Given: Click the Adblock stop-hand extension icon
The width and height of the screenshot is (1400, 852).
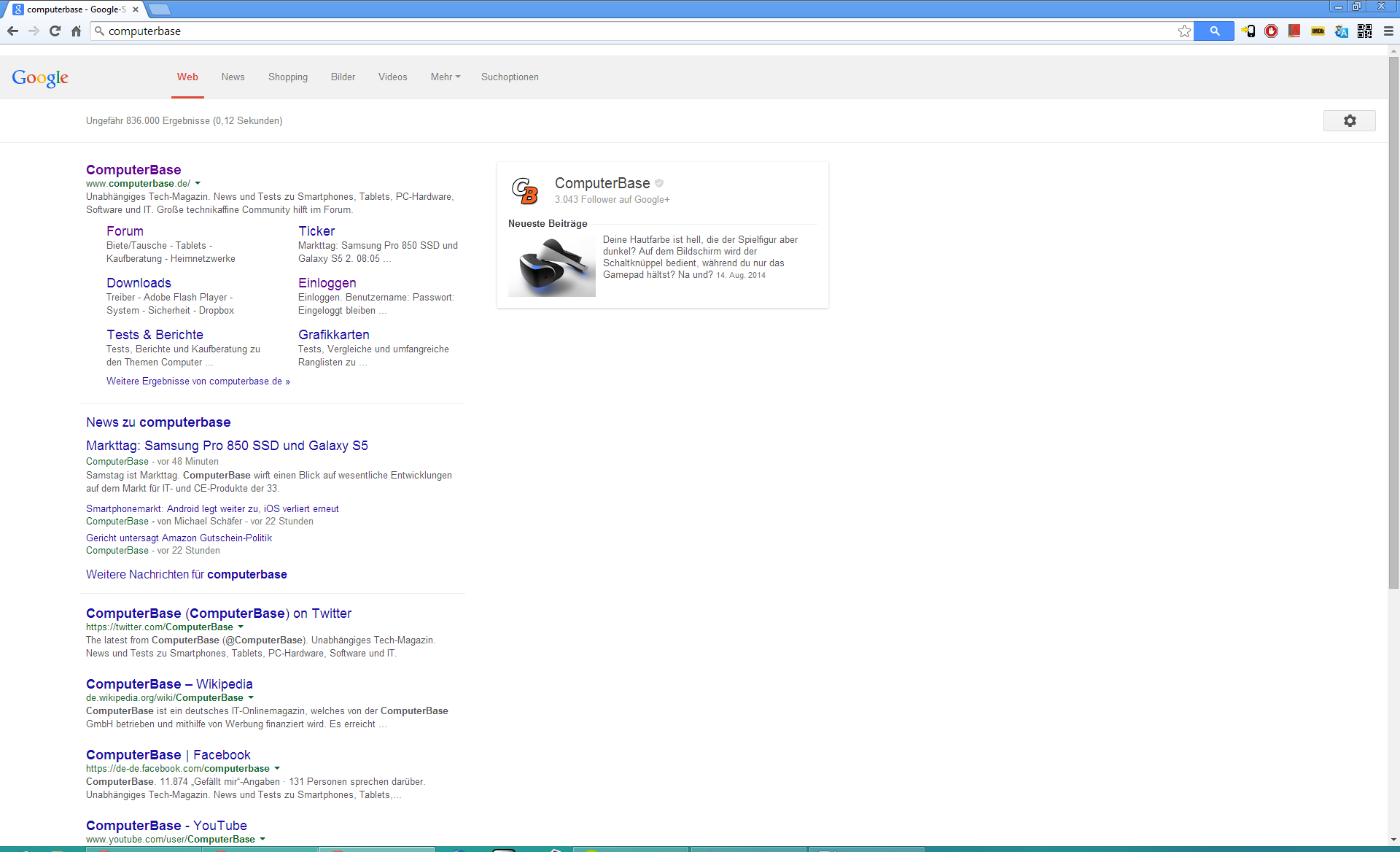Looking at the screenshot, I should pyautogui.click(x=1271, y=31).
